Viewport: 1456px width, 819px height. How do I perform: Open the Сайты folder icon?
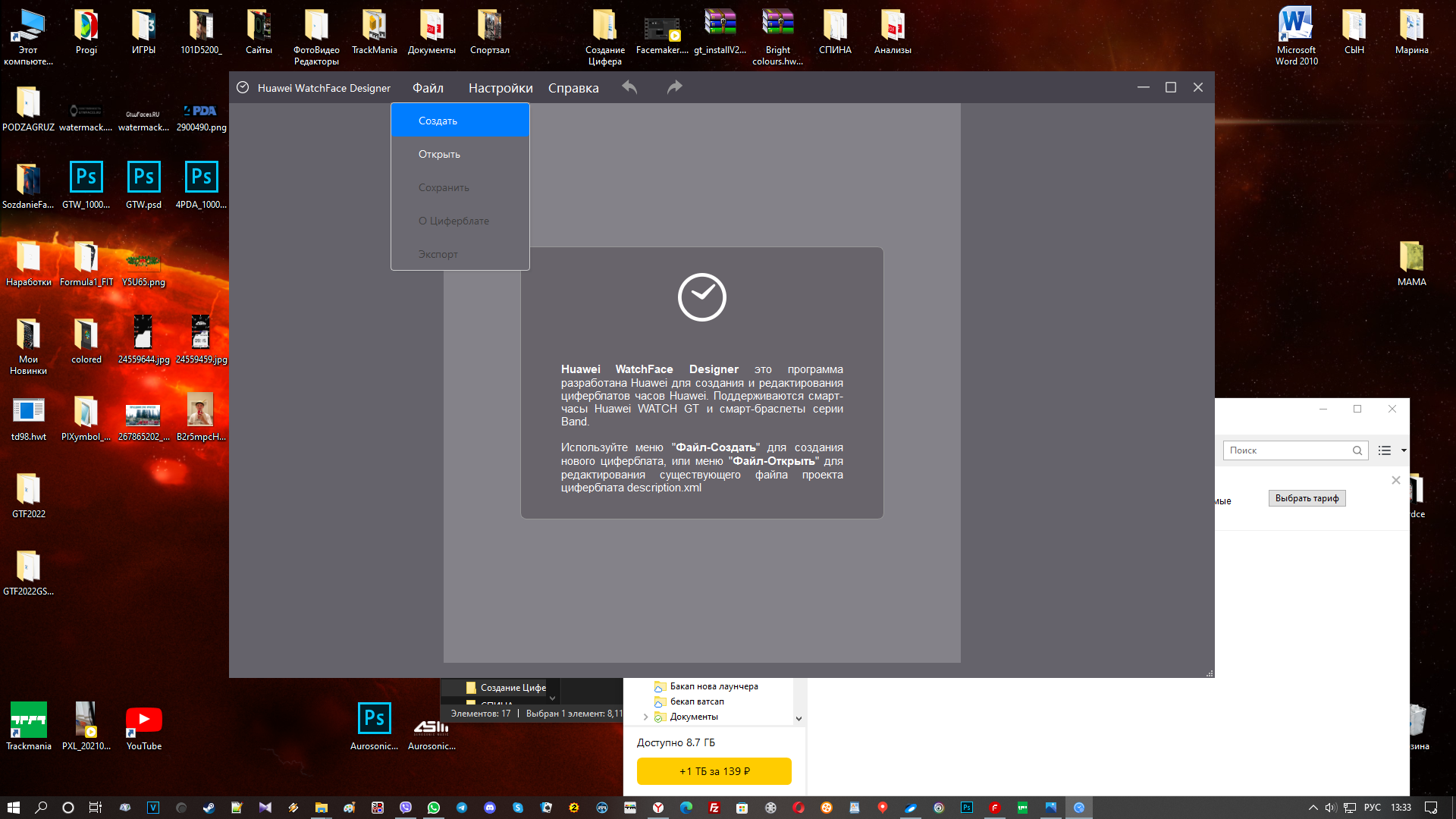click(259, 32)
